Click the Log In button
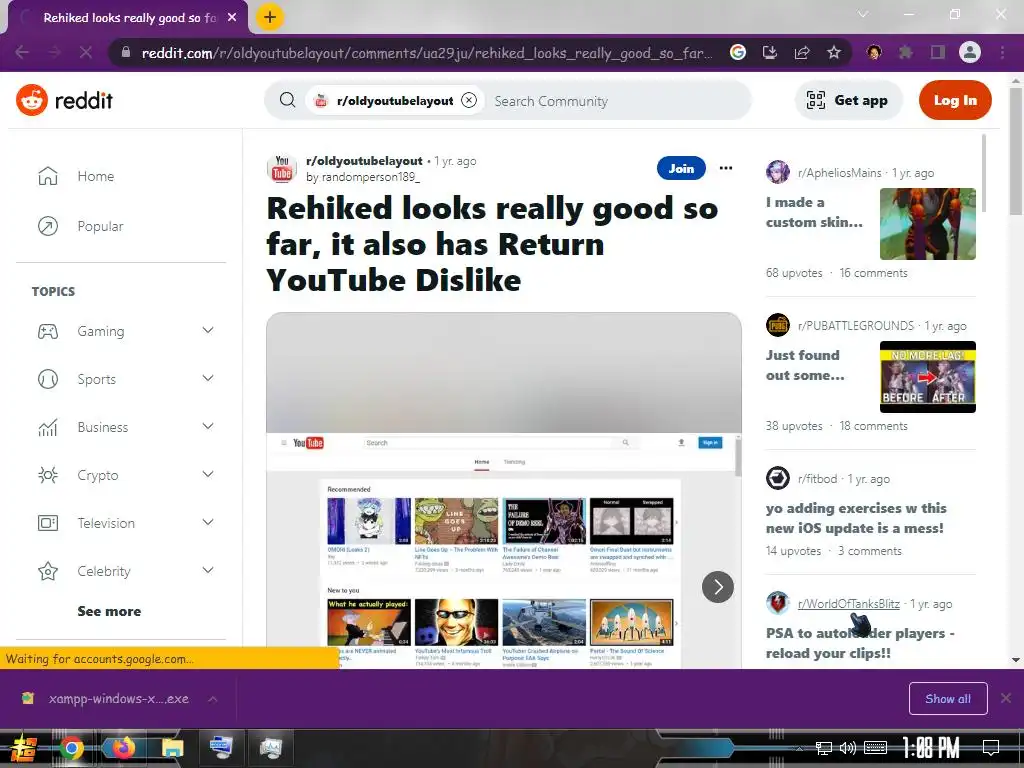The height and width of the screenshot is (768, 1024). pos(955,100)
